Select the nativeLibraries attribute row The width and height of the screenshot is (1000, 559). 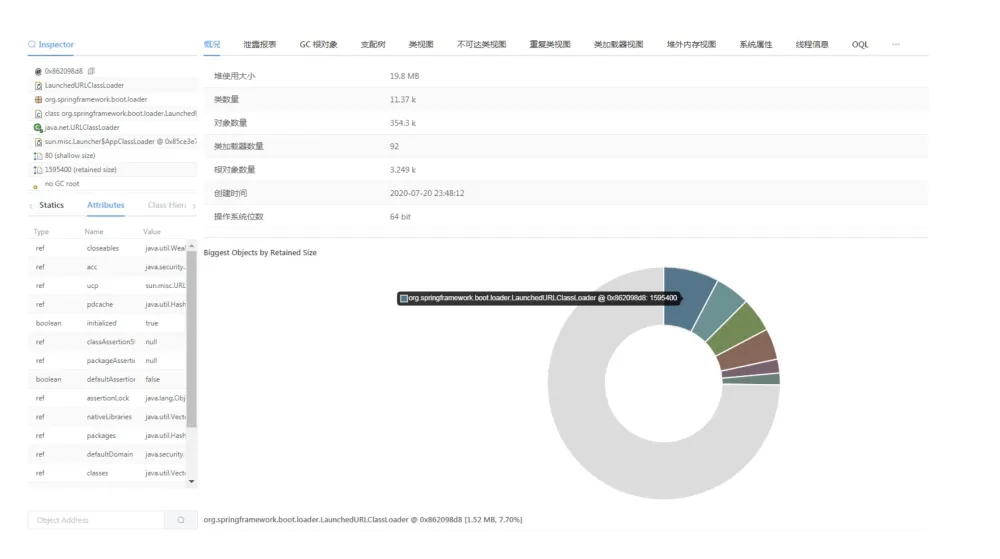pos(107,417)
